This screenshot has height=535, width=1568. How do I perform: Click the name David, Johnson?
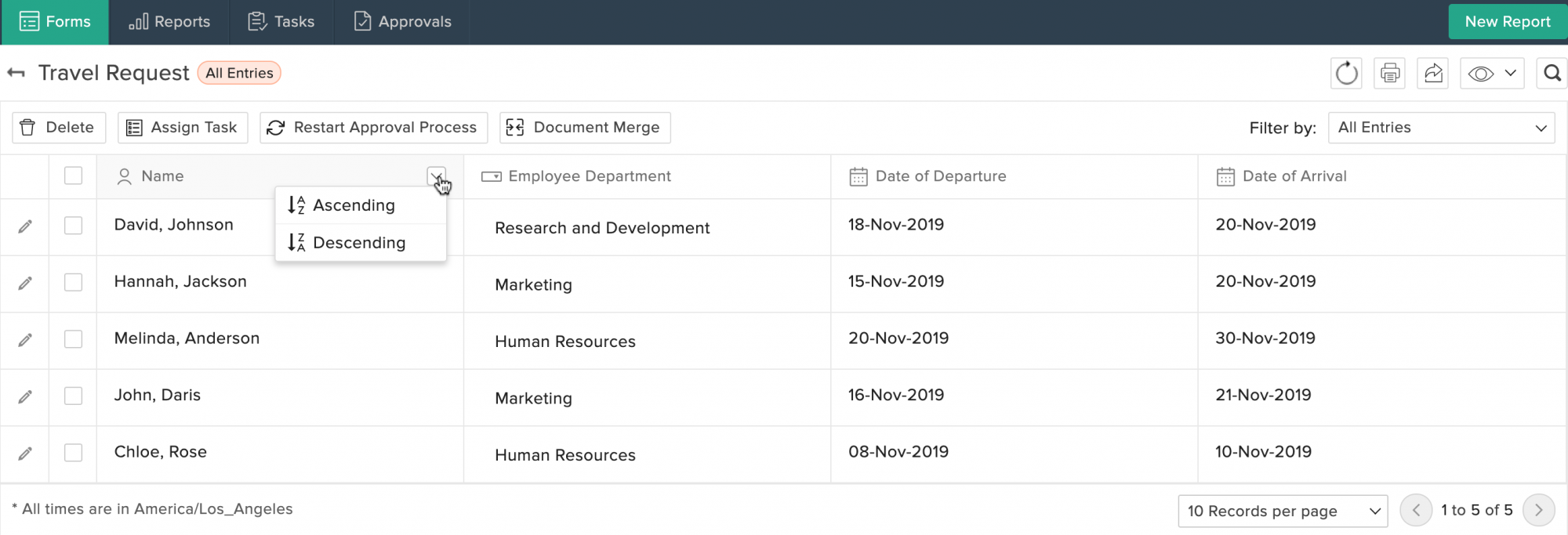[174, 225]
